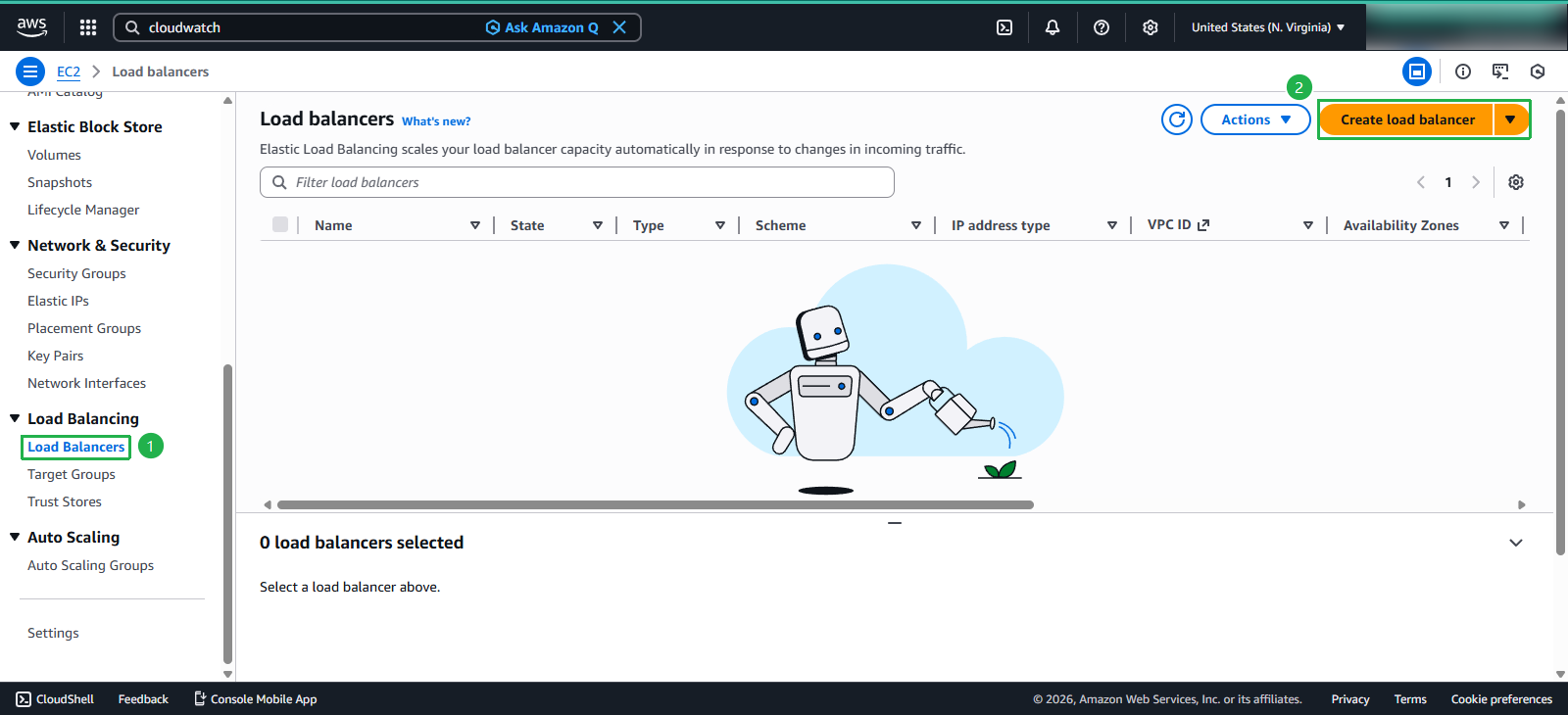Sort by Availability Zones column arrow

tap(1504, 225)
